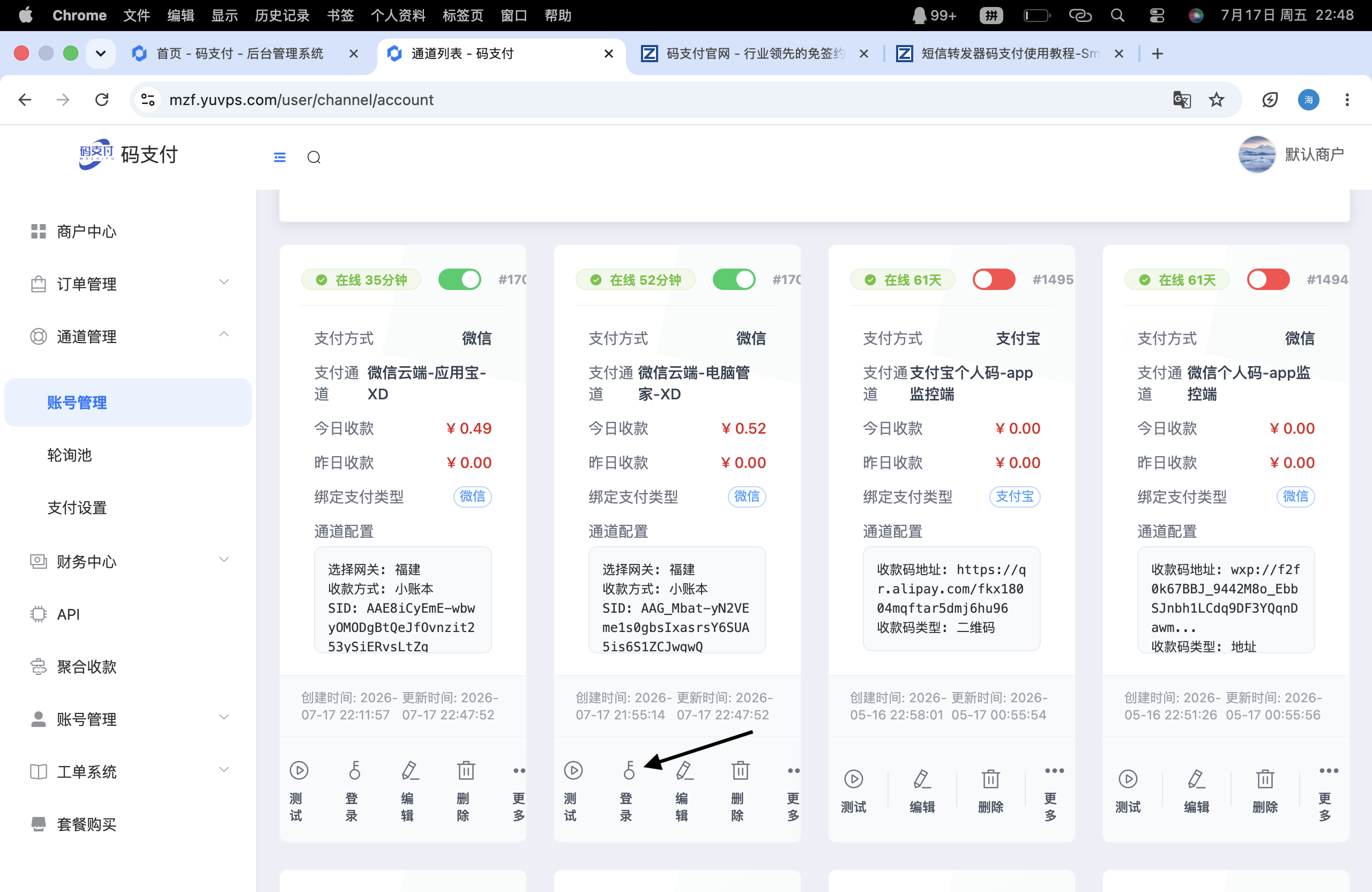Click the Chrome translate page icon
The height and width of the screenshot is (892, 1372).
(x=1181, y=100)
